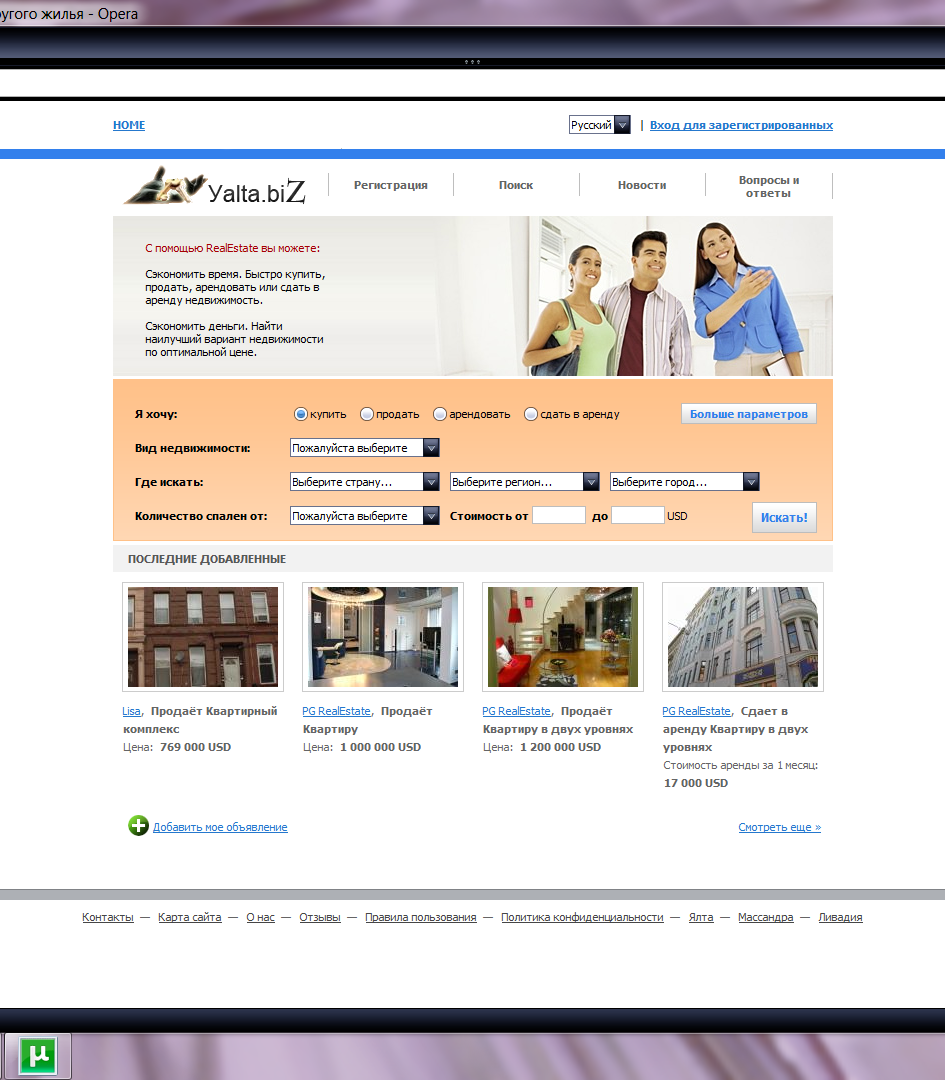The width and height of the screenshot is (945, 1080).
Task: Select the 'продать' radio button
Action: click(x=366, y=414)
